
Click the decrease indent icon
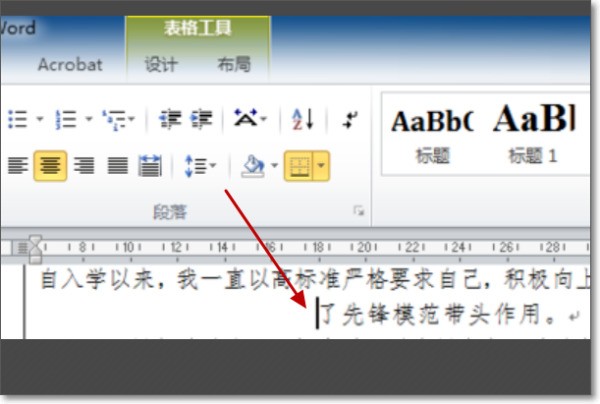170,120
